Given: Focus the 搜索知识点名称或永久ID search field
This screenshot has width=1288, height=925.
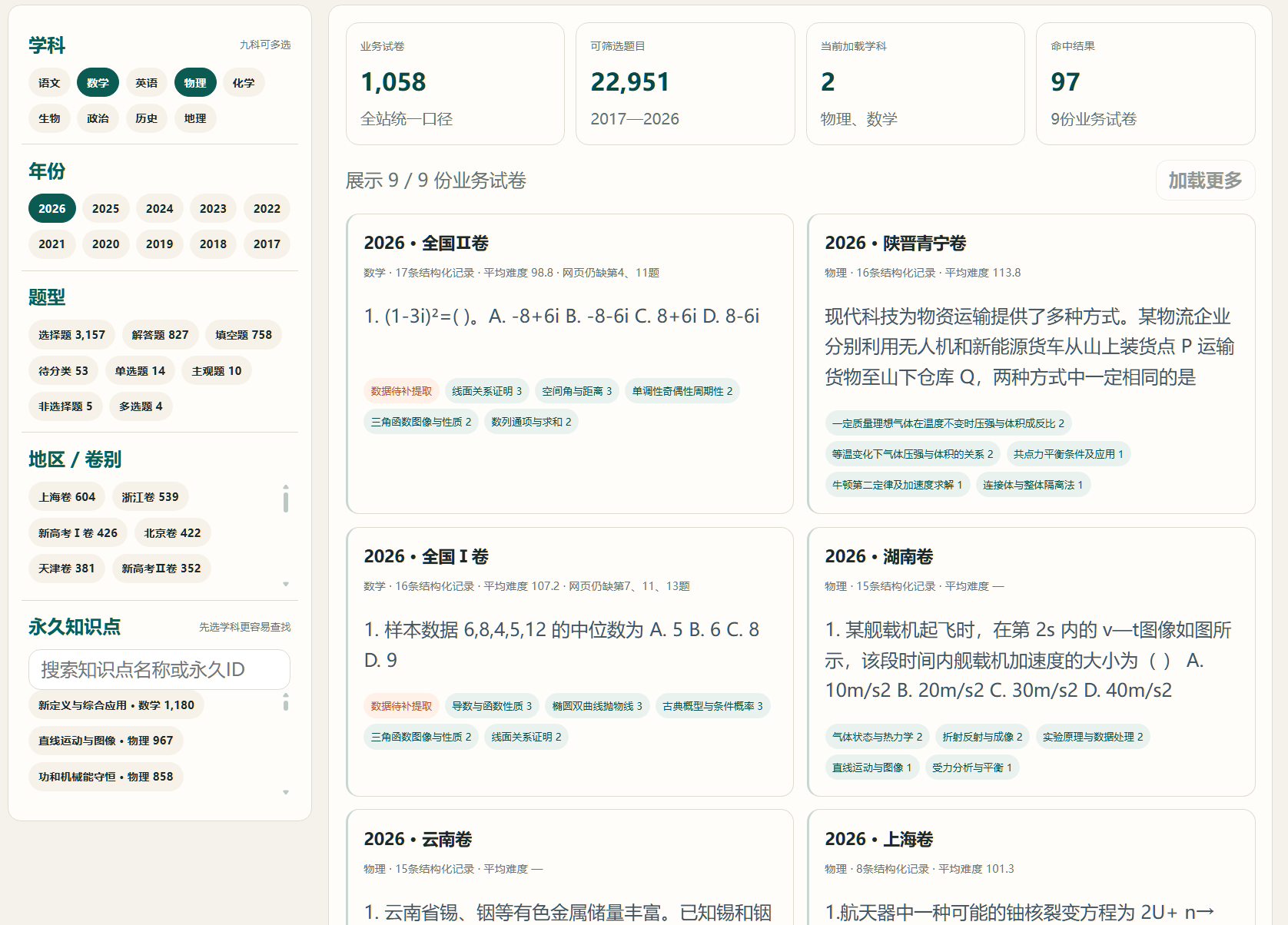Looking at the screenshot, I should click(x=159, y=670).
